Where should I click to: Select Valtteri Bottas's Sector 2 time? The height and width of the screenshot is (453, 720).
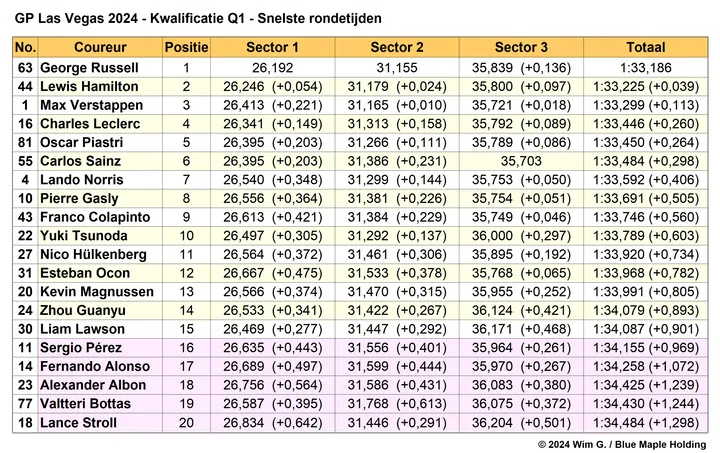tap(396, 404)
